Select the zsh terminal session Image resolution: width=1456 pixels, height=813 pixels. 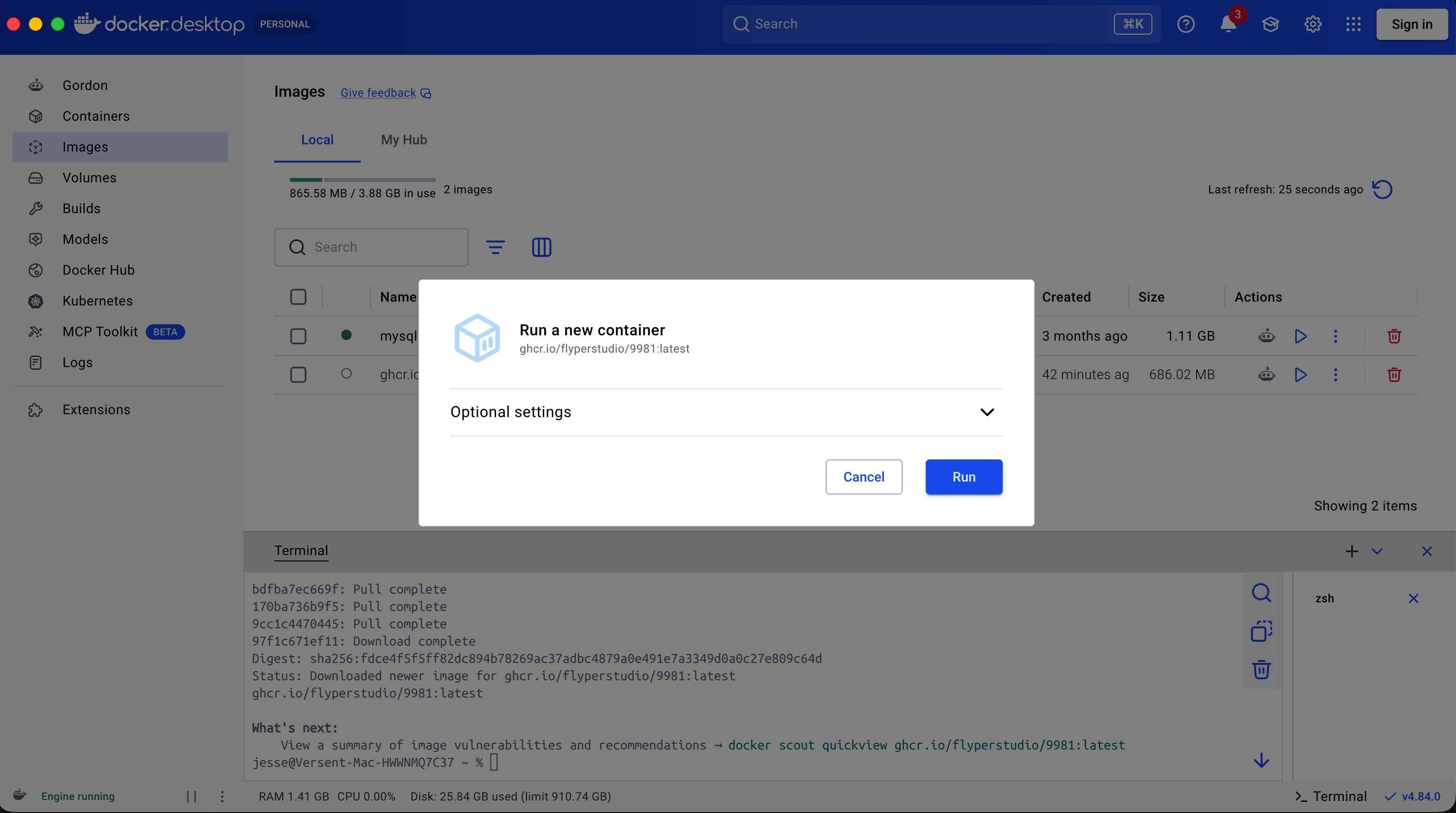(x=1324, y=598)
